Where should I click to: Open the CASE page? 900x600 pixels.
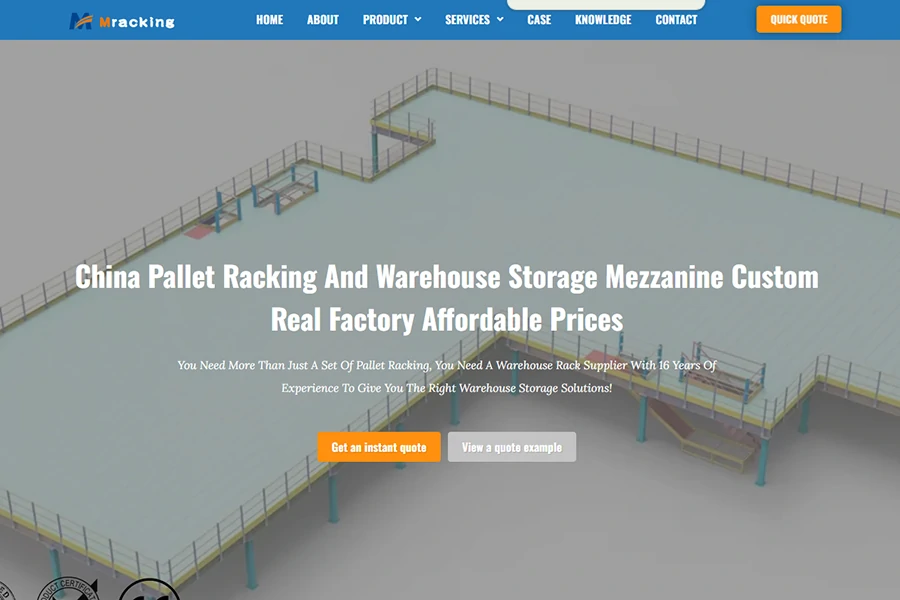point(539,20)
